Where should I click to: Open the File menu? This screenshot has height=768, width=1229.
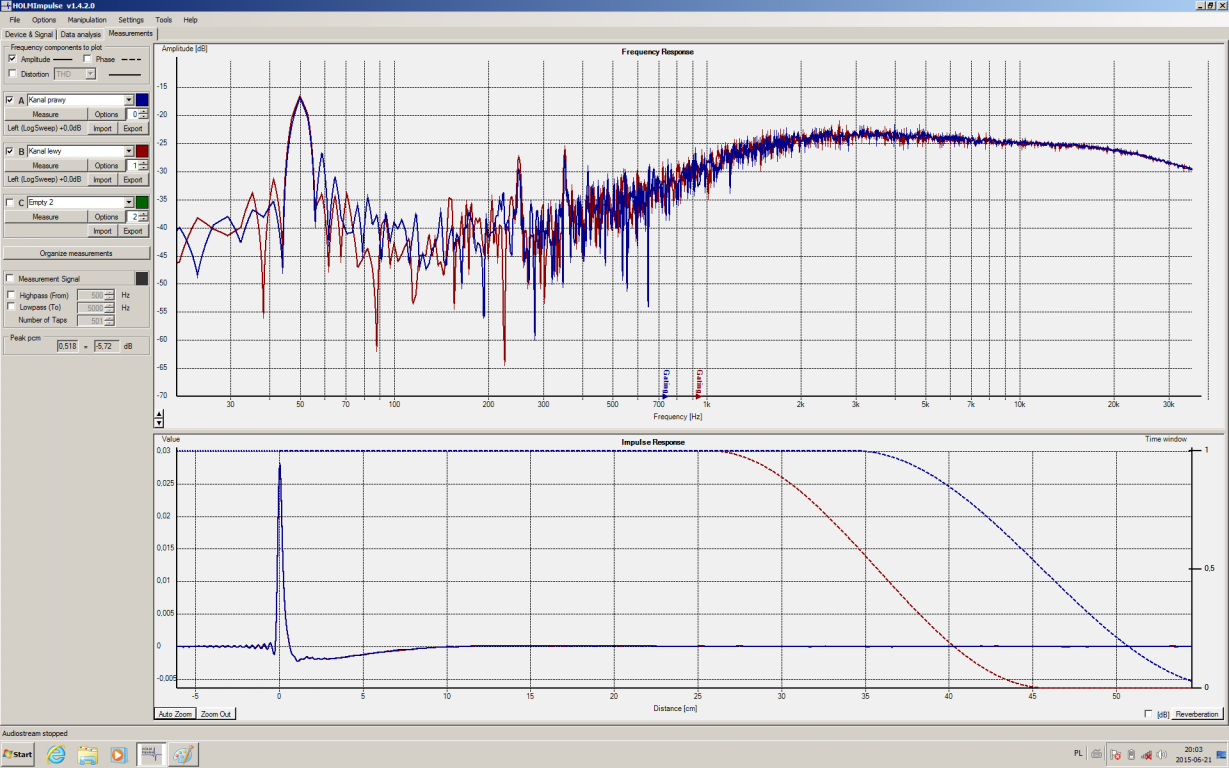(x=15, y=20)
